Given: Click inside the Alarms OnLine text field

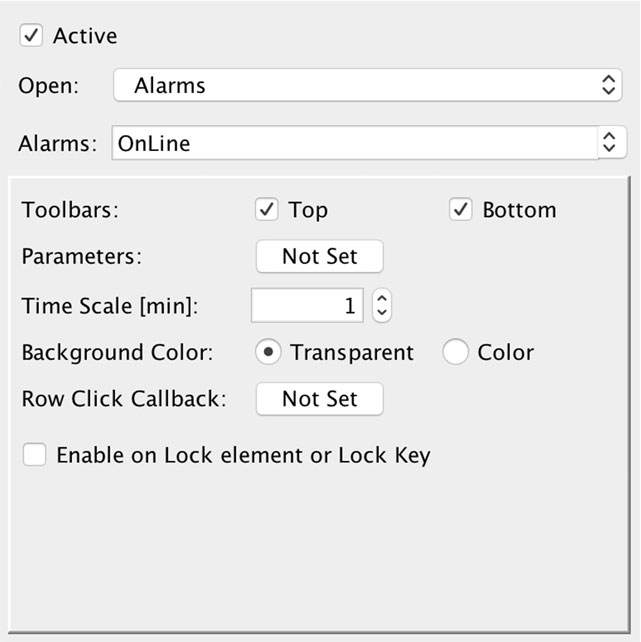Looking at the screenshot, I should (x=354, y=143).
